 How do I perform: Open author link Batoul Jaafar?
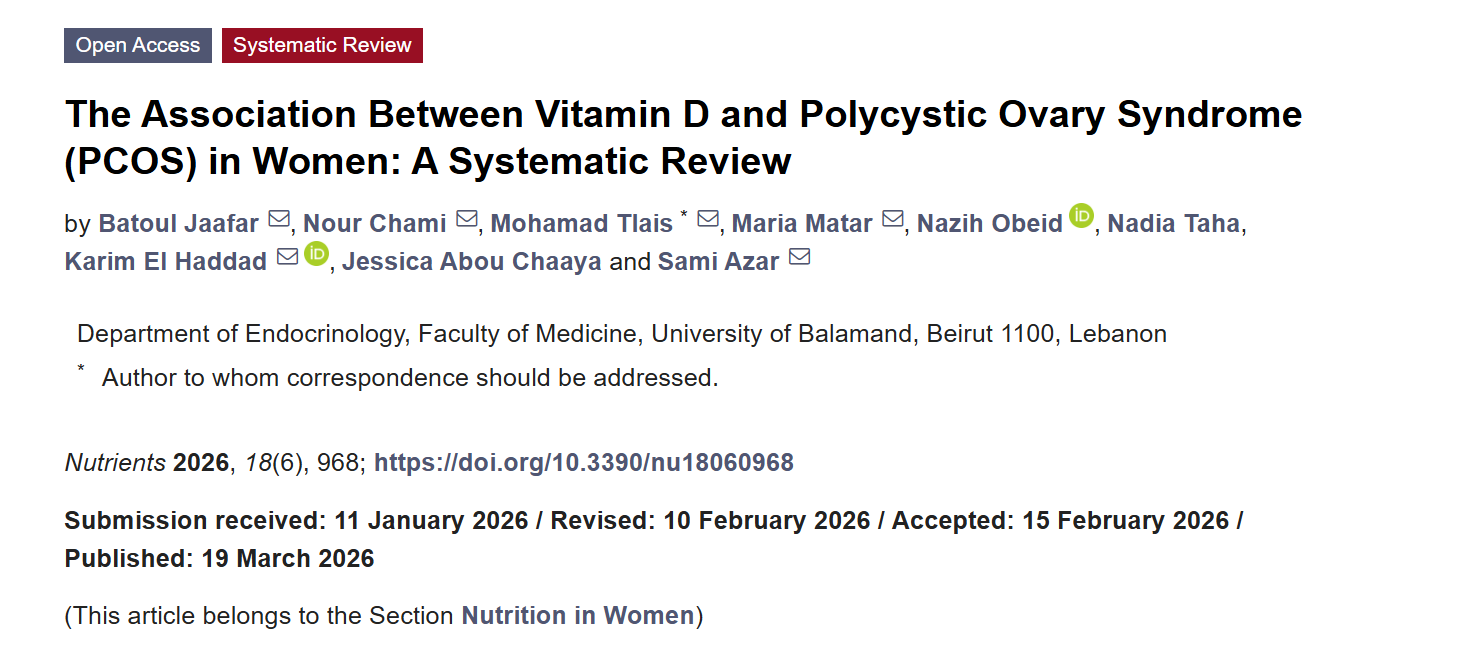(x=179, y=224)
